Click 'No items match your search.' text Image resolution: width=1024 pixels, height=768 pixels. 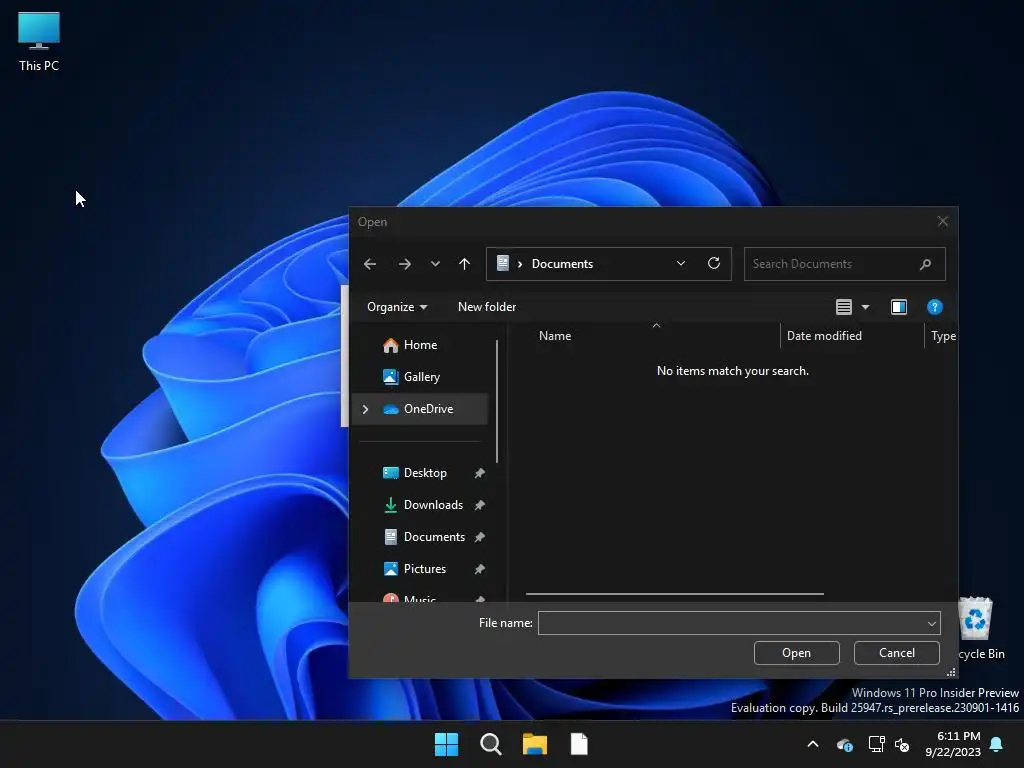tap(732, 371)
